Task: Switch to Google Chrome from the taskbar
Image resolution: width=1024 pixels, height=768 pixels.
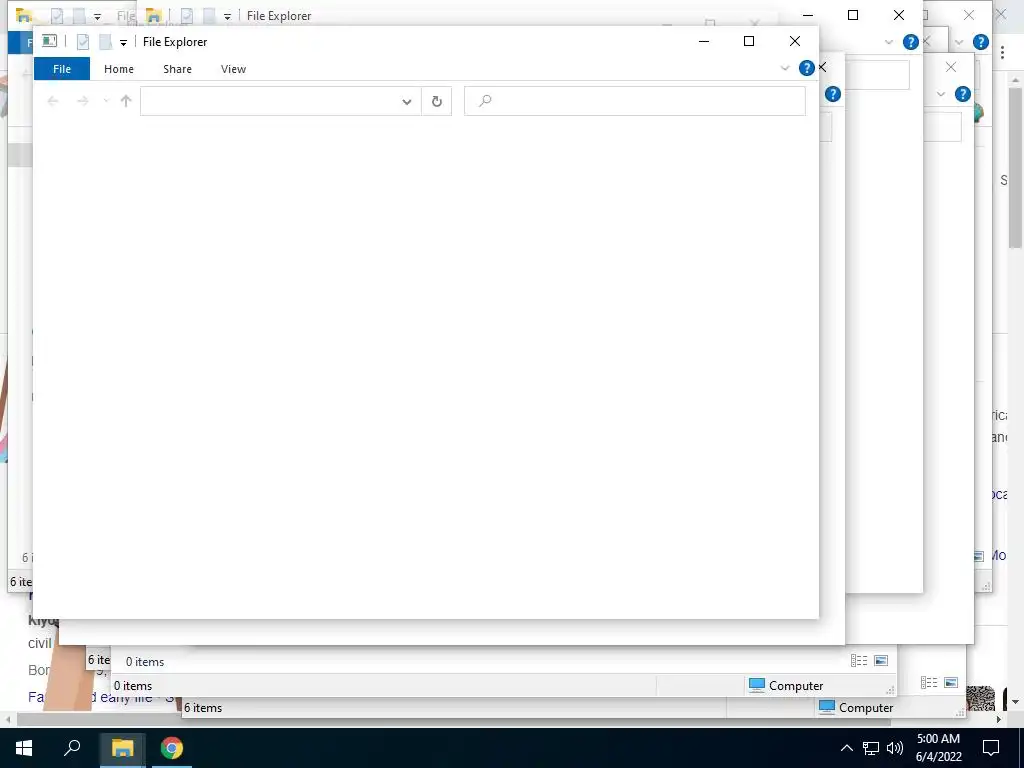Action: coord(172,748)
